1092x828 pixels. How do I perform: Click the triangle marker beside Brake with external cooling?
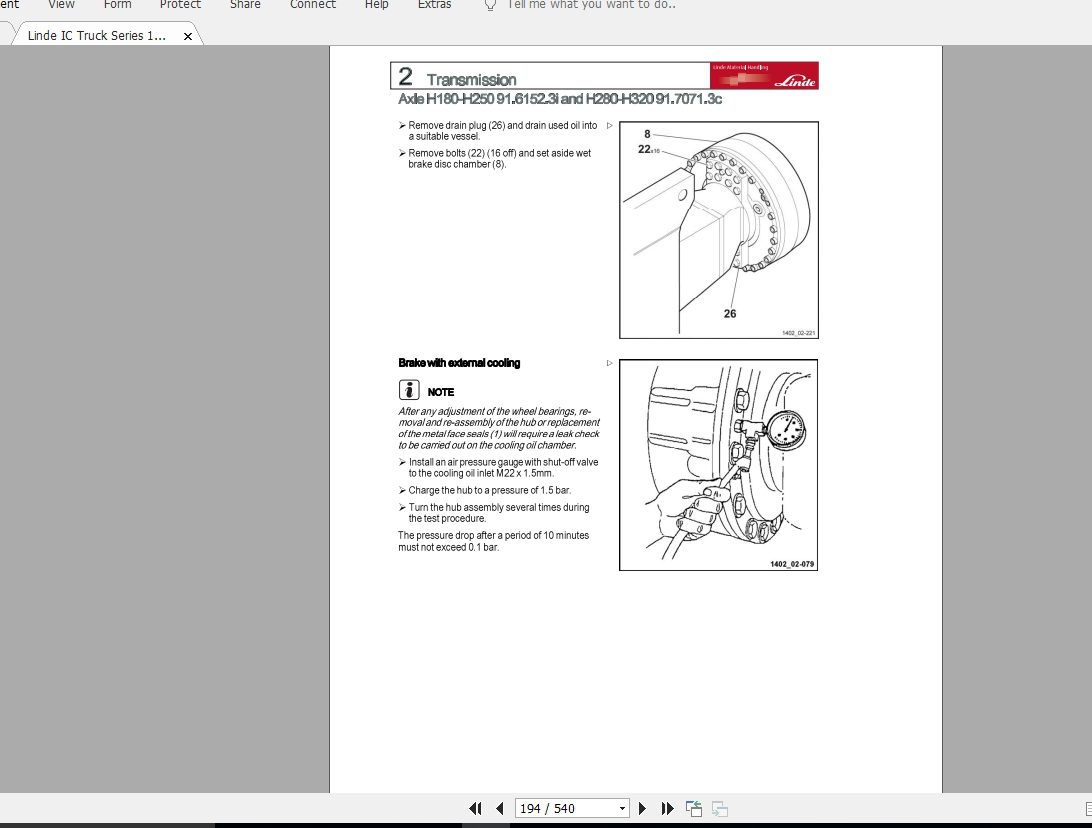(609, 363)
